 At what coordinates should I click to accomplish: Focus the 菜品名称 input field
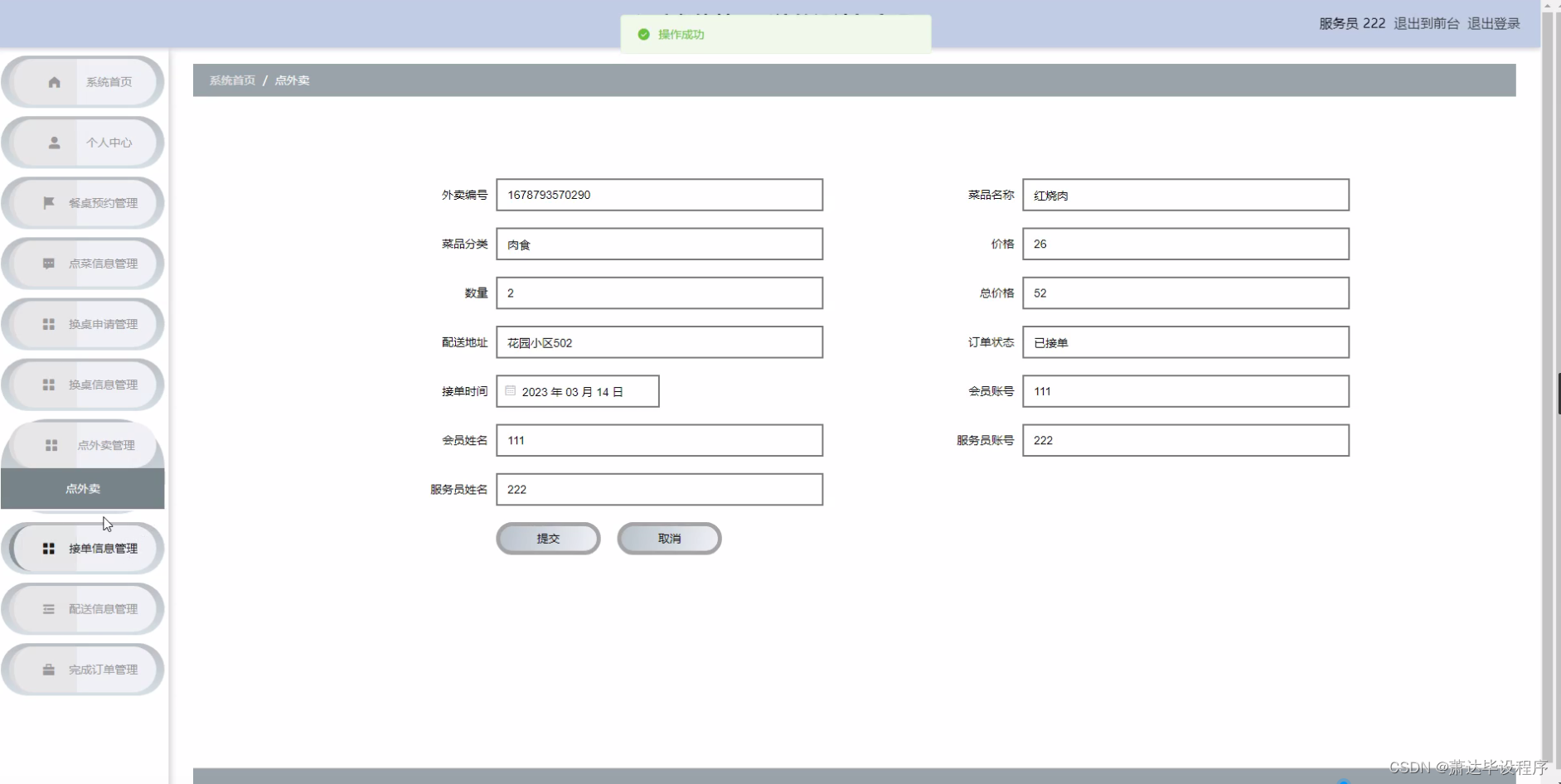pos(1185,195)
